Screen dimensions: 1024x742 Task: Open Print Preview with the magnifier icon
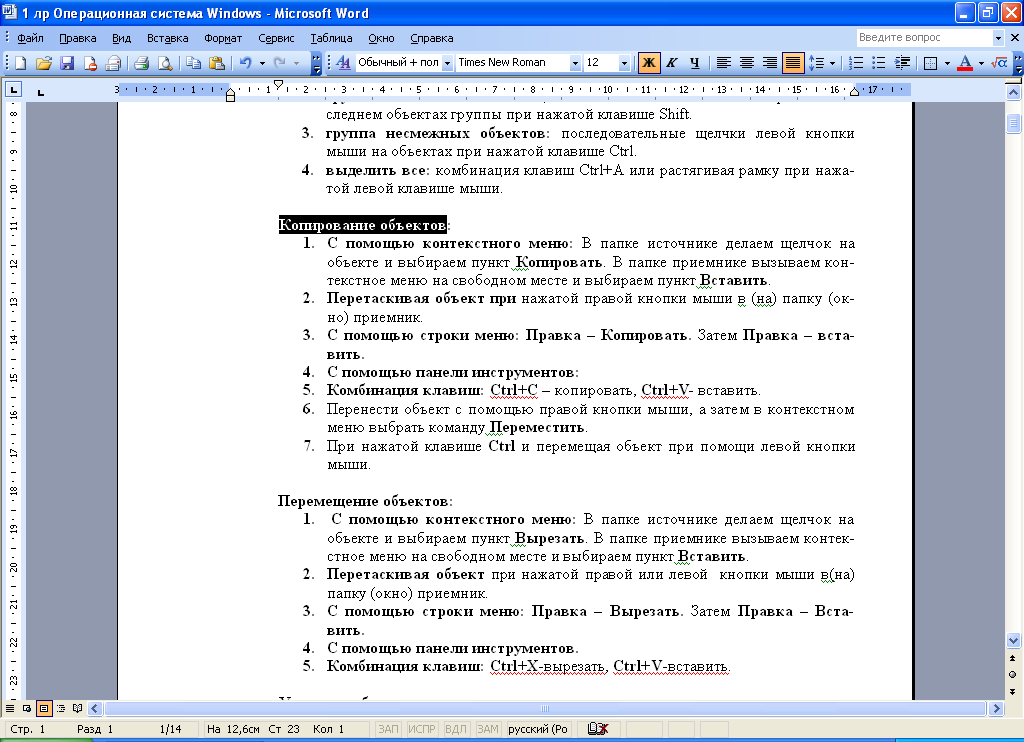point(165,63)
